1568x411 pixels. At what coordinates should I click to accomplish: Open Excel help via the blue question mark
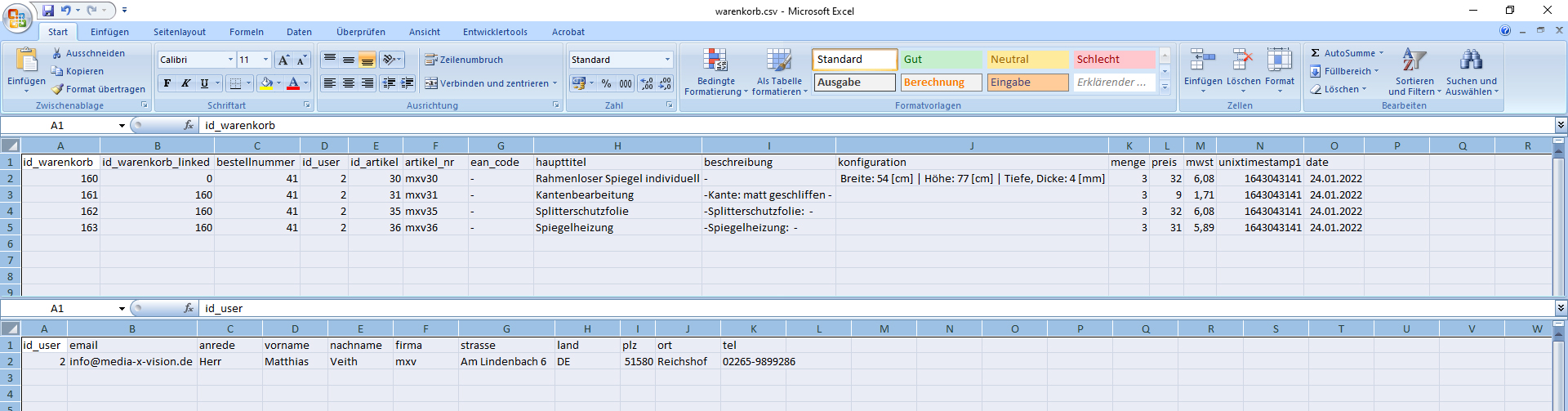point(1505,30)
